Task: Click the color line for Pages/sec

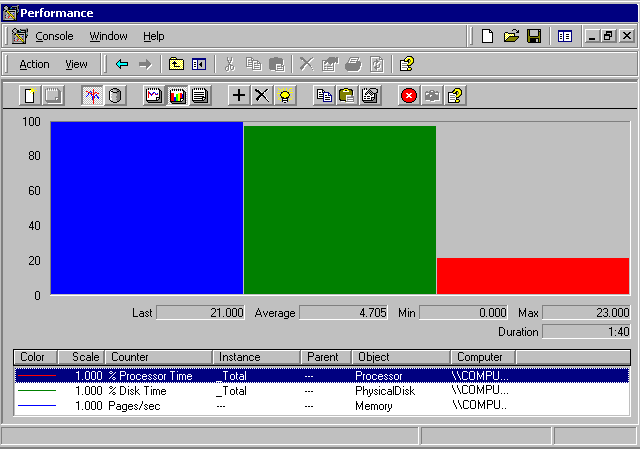Action: coord(37,407)
